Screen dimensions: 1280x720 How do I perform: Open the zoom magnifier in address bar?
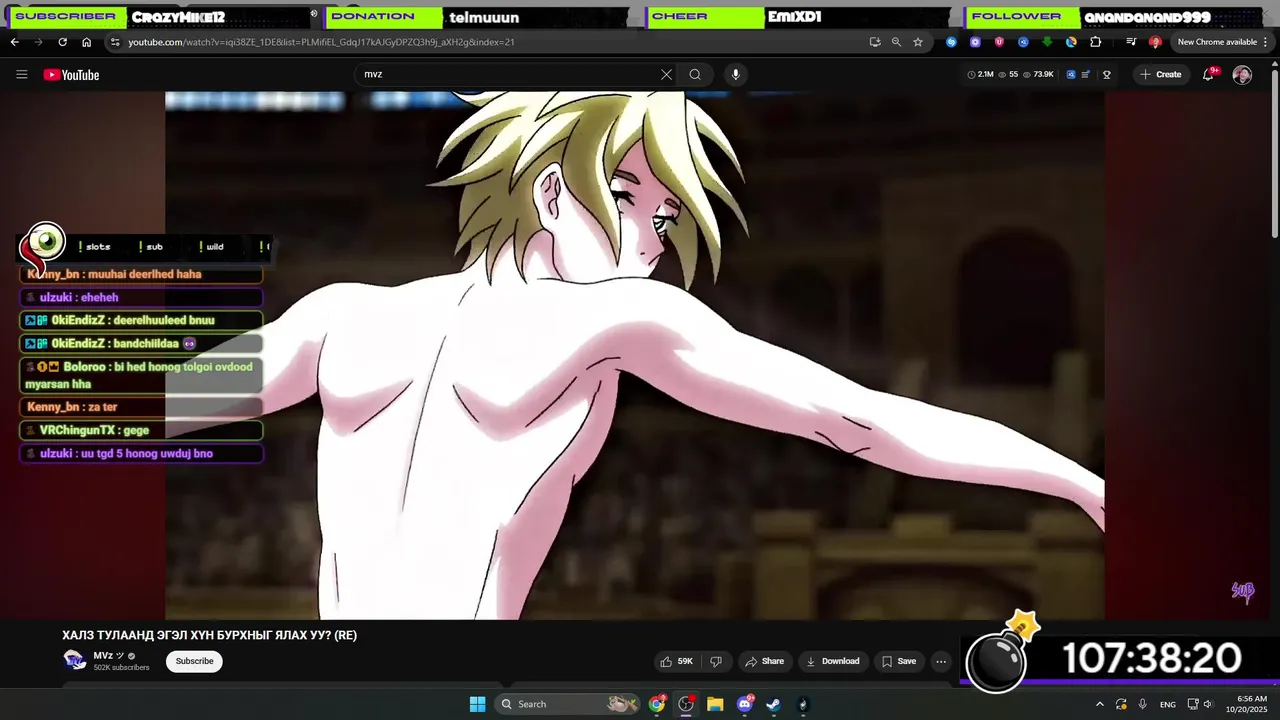point(896,42)
